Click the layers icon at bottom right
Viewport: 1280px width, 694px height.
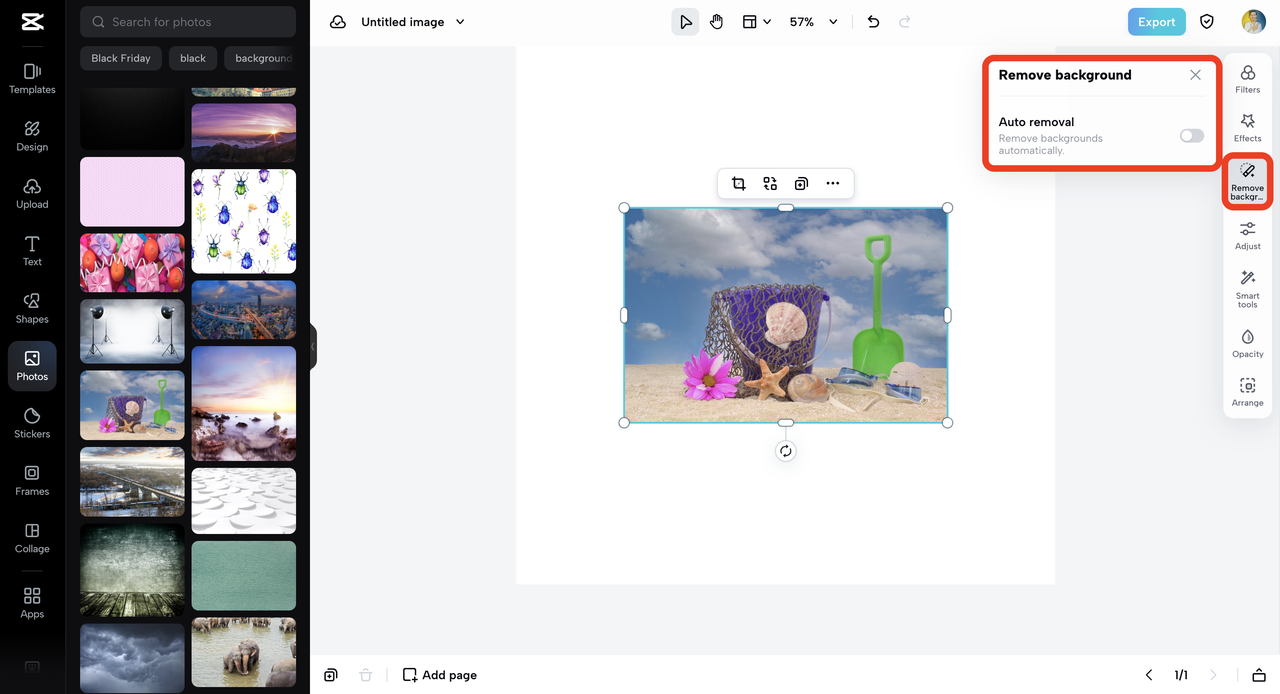pyautogui.click(x=1259, y=675)
